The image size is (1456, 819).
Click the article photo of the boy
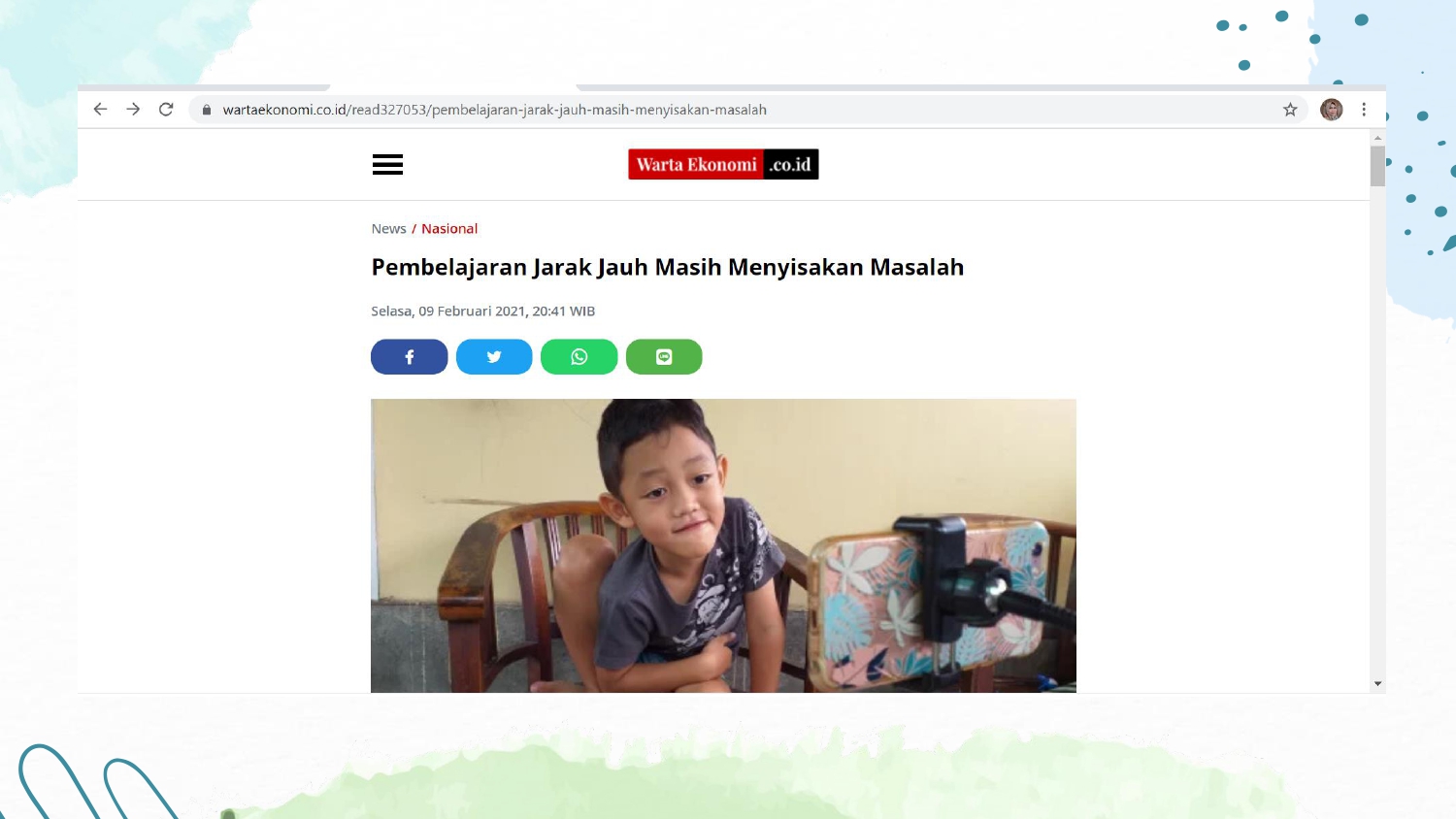coord(723,545)
